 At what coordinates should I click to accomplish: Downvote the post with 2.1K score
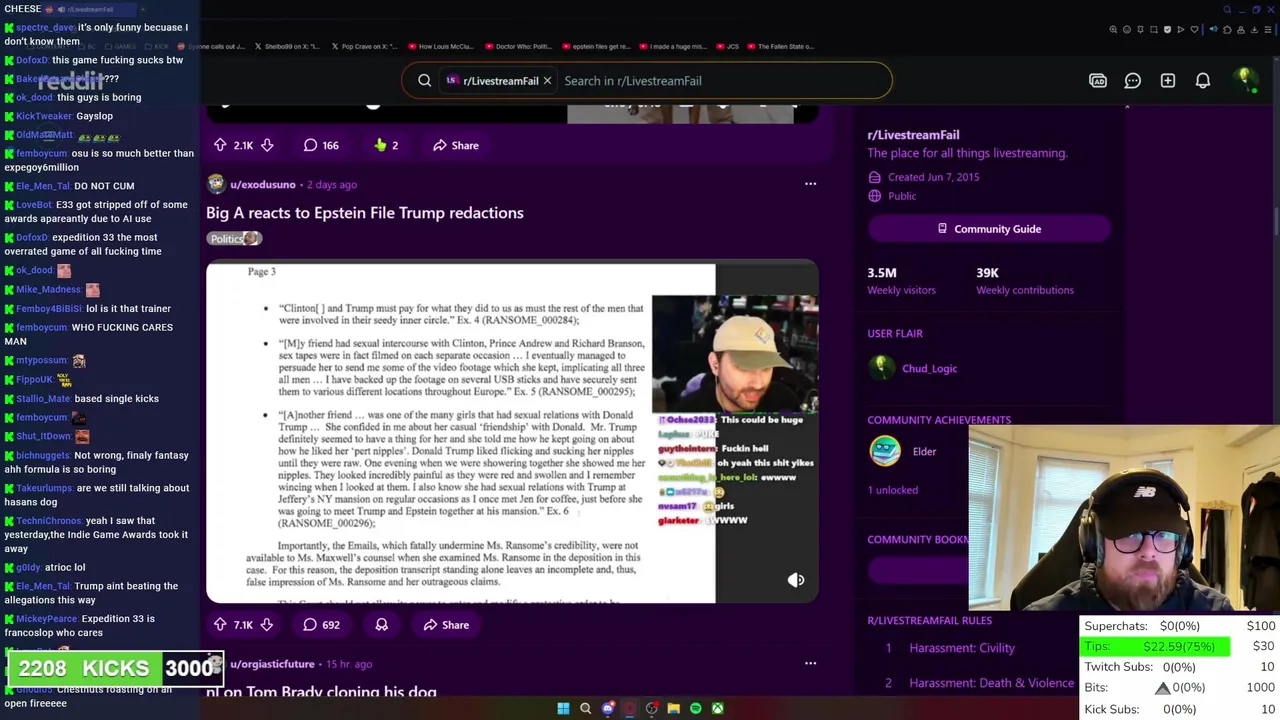coord(267,145)
